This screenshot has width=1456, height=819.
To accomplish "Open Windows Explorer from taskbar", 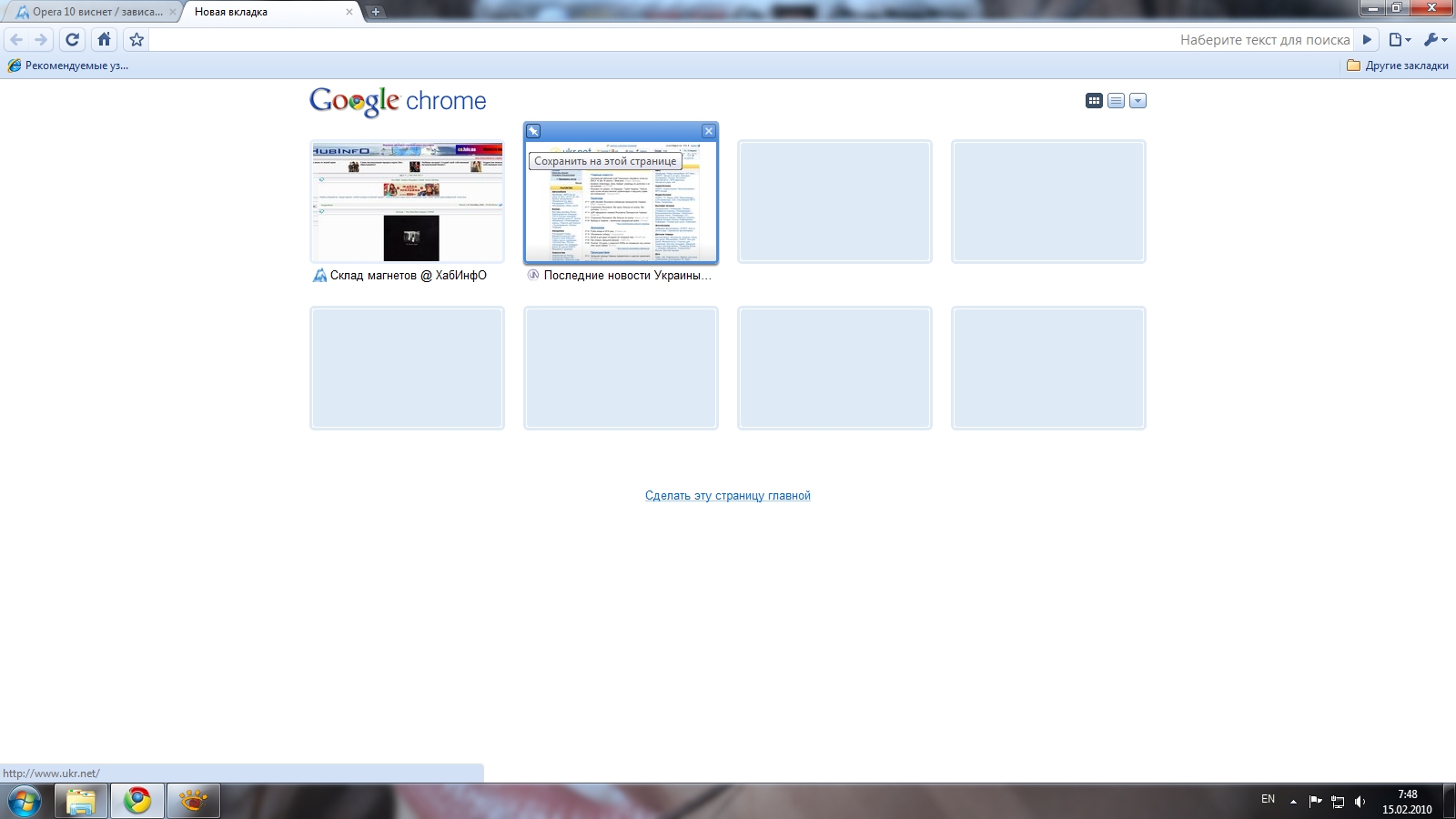I will coord(81,801).
